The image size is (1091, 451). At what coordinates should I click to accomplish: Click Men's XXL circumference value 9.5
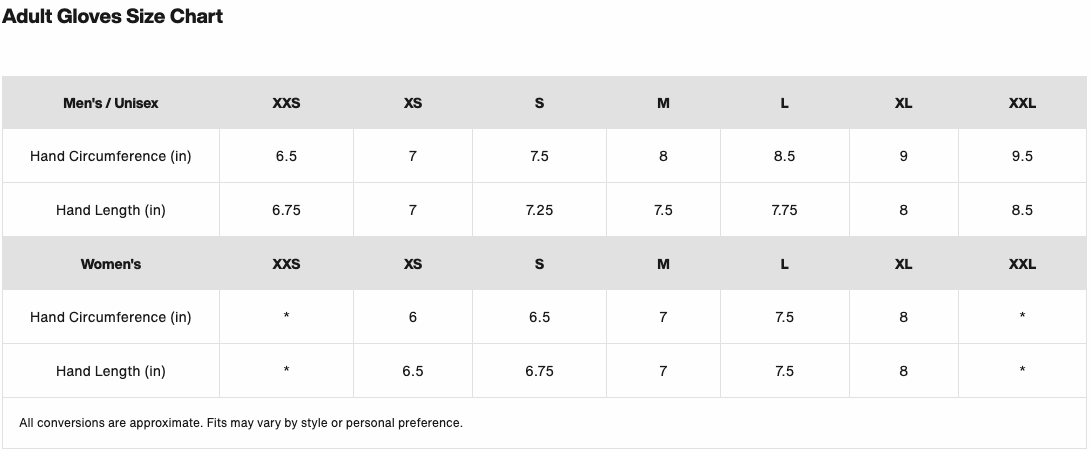coord(1022,156)
